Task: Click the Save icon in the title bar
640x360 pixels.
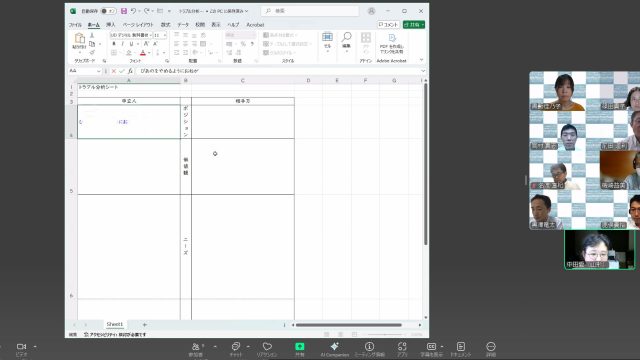Action: tap(124, 11)
